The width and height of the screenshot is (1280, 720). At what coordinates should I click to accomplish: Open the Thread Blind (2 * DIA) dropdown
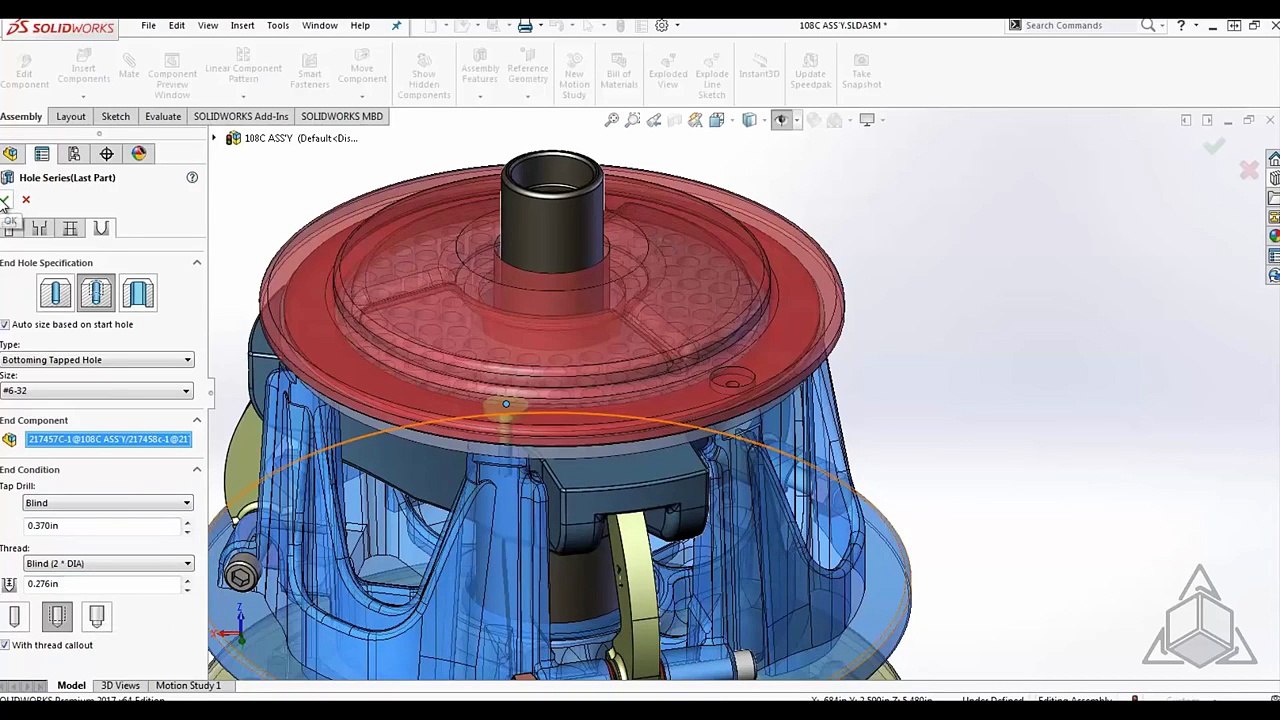(108, 564)
